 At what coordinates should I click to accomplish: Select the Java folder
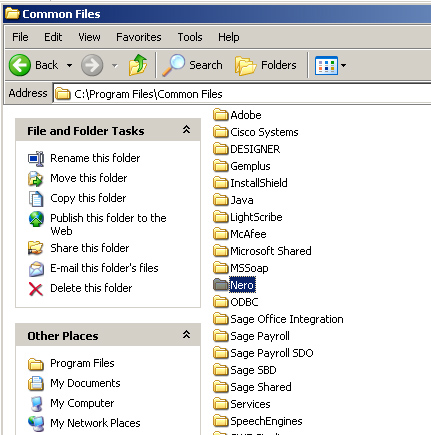pyautogui.click(x=233, y=200)
